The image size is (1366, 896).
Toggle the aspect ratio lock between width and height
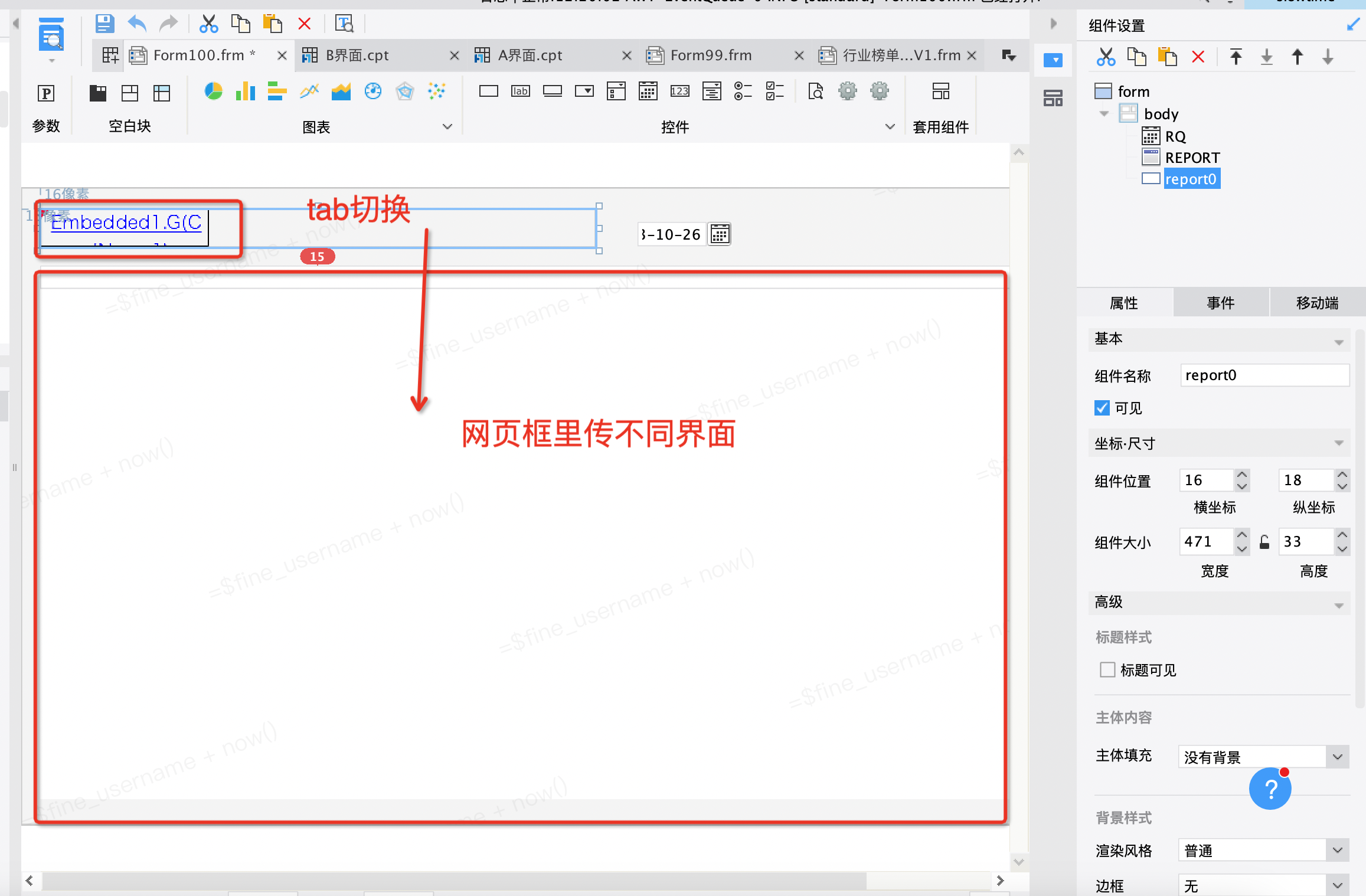pos(1264,542)
